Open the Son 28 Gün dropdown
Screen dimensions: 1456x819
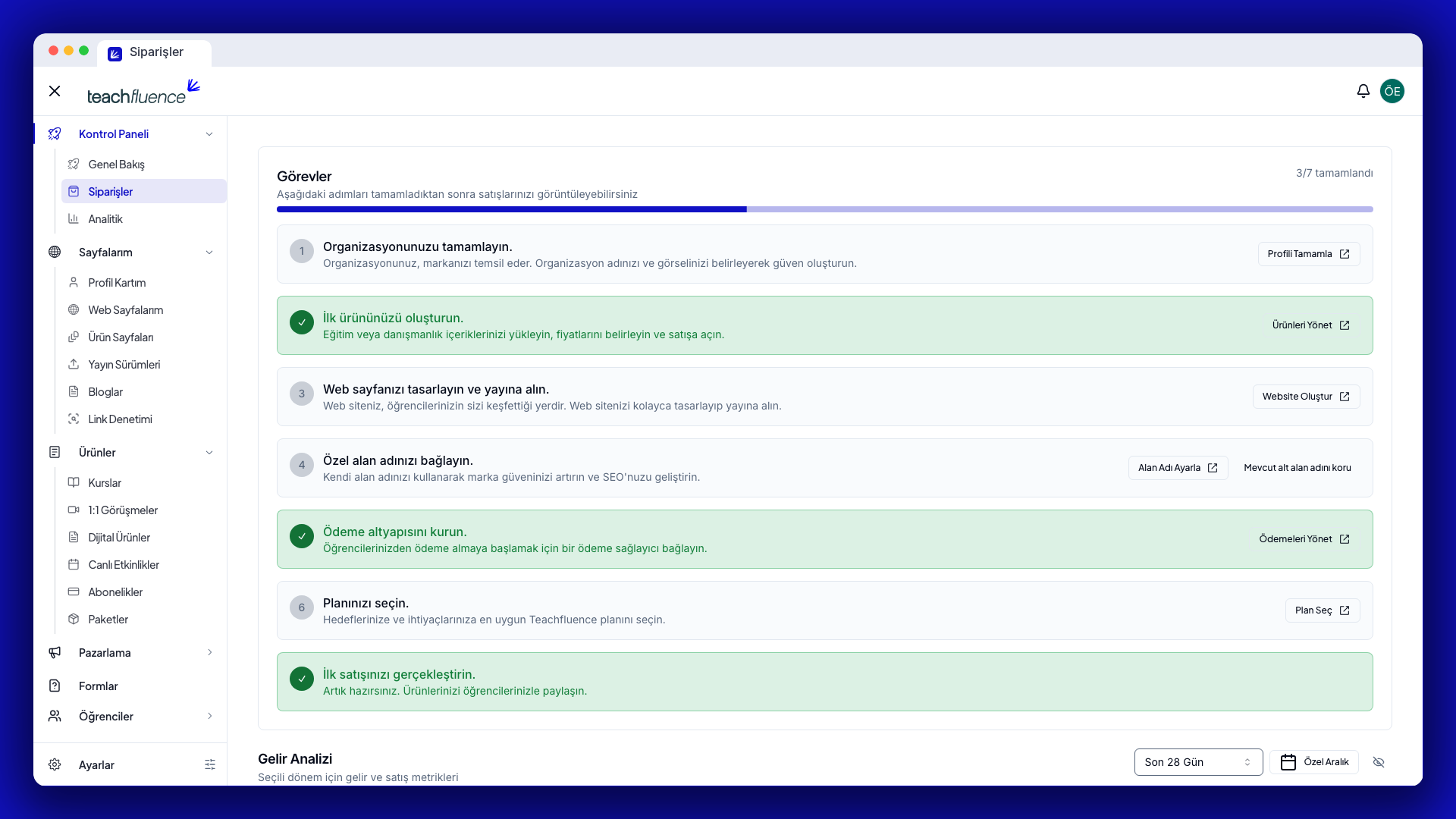1198,762
